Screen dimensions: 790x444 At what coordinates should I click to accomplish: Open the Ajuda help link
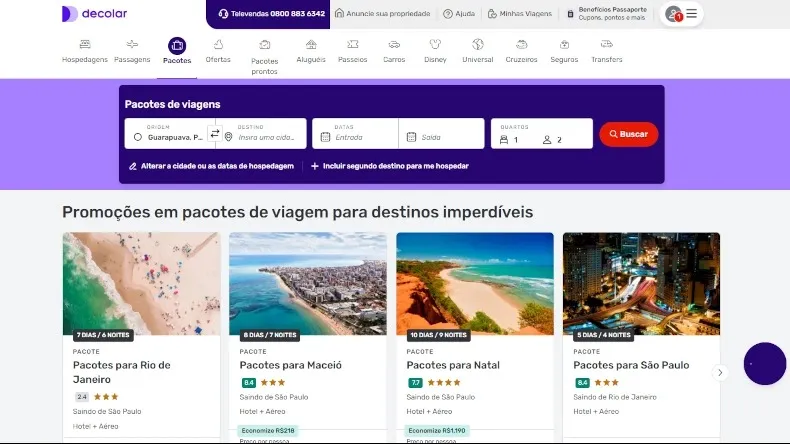(458, 14)
